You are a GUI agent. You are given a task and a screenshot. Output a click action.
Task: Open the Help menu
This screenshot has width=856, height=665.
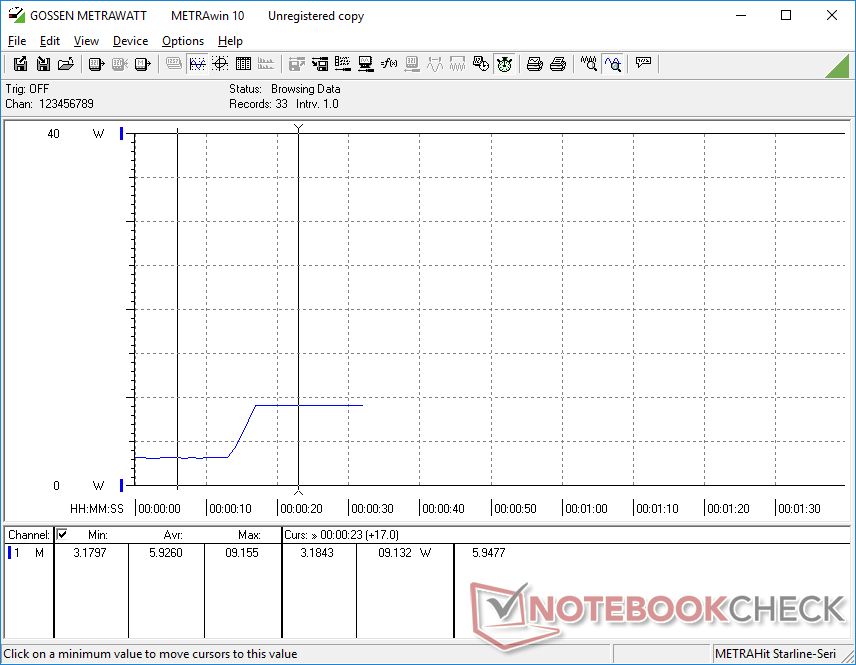(230, 41)
